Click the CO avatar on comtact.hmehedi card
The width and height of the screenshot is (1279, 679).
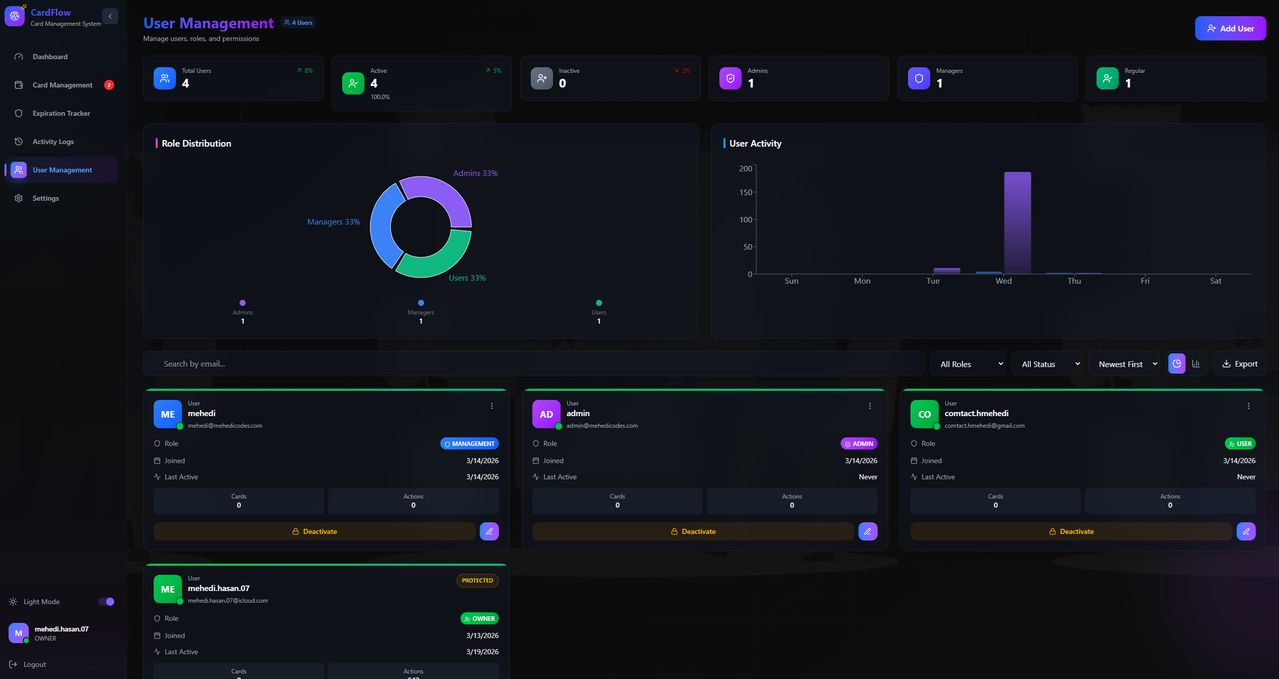(x=925, y=414)
